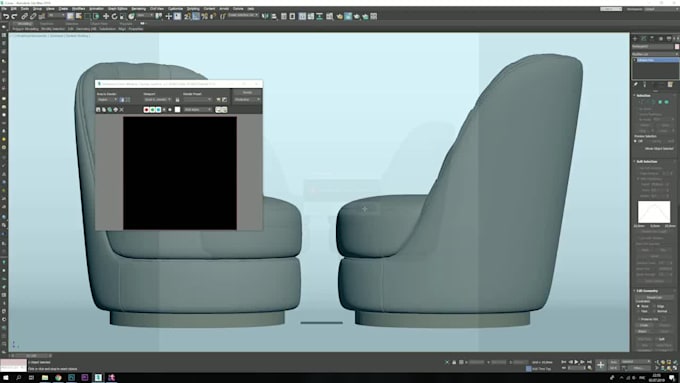The height and width of the screenshot is (383, 680).
Task: Toggle the blue channel in render window
Action: (x=158, y=110)
